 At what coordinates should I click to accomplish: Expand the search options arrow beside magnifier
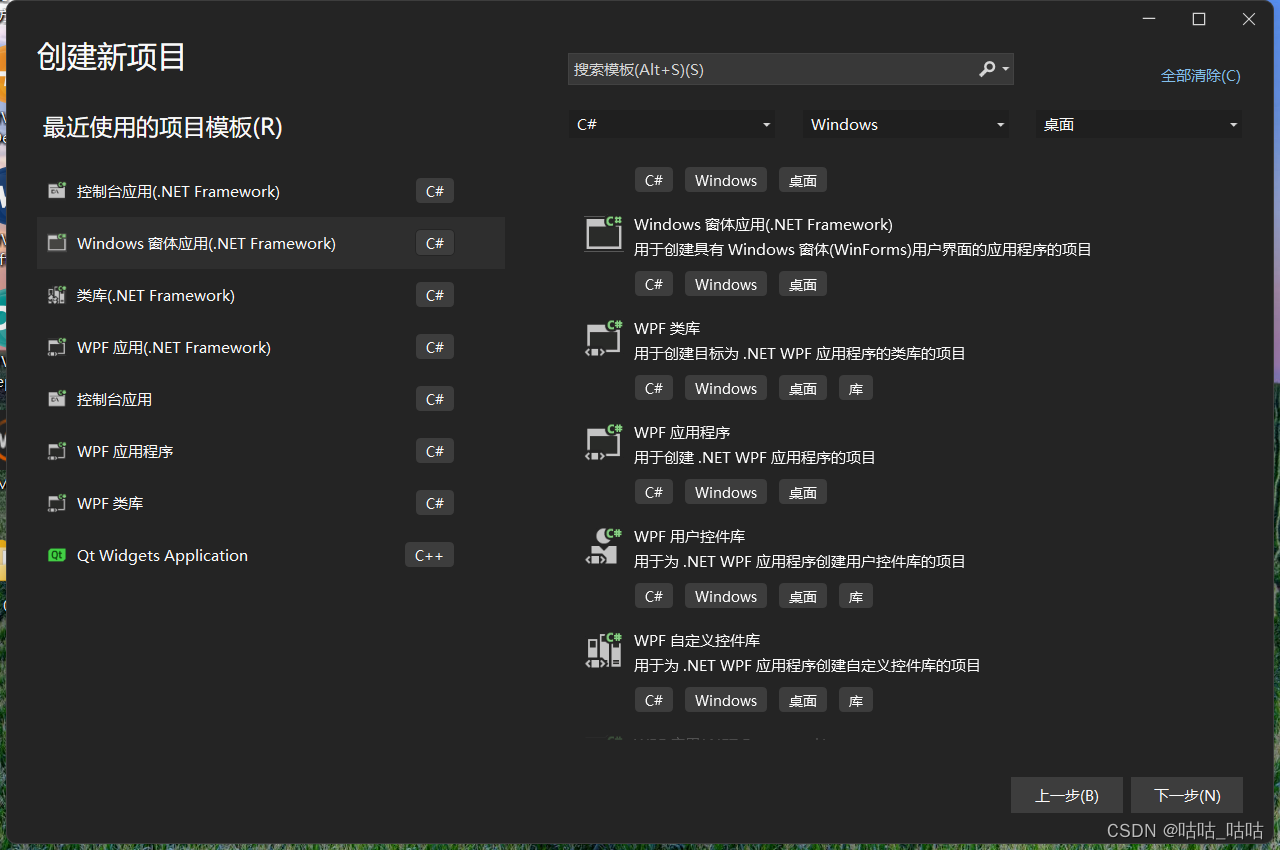pos(1005,69)
